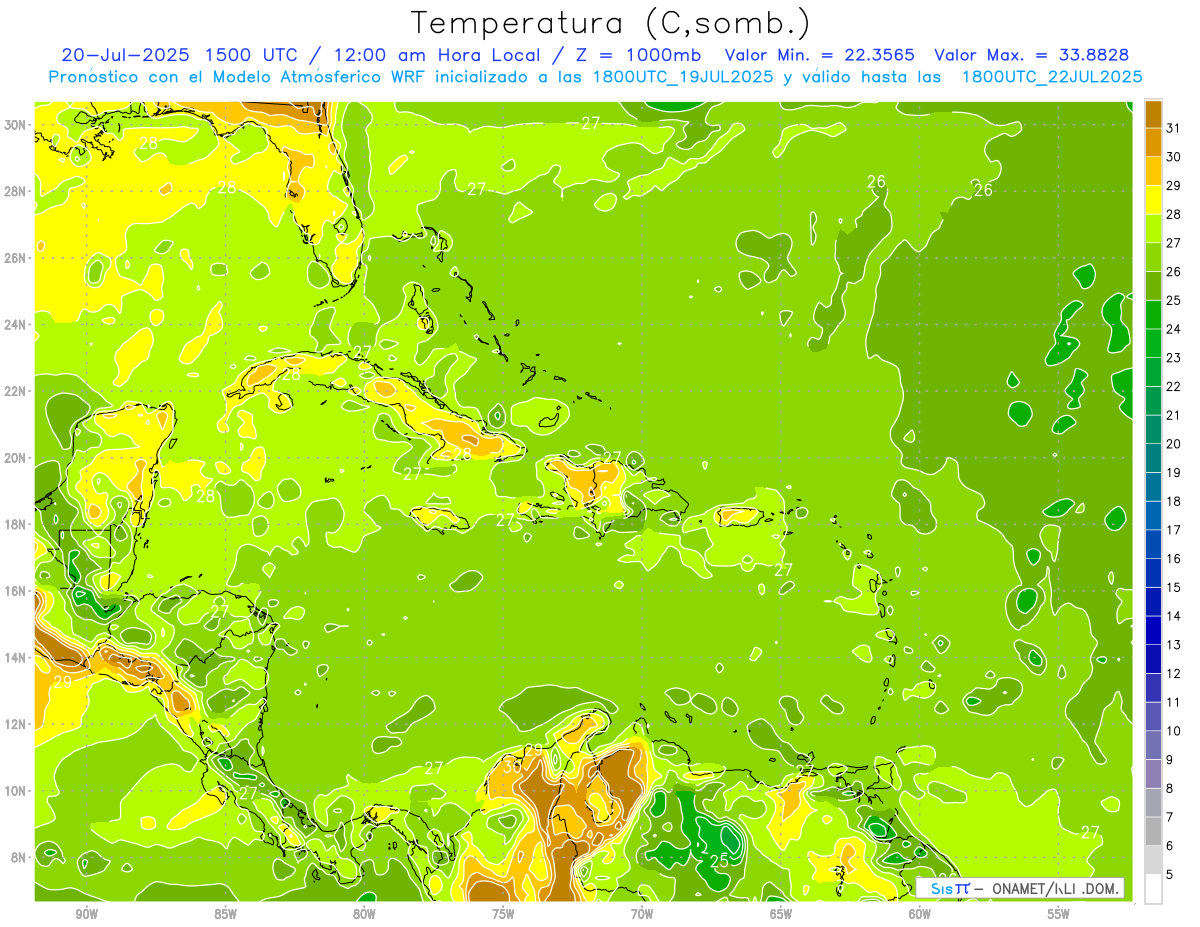Click the brown color bar segment above 31

(1154, 113)
